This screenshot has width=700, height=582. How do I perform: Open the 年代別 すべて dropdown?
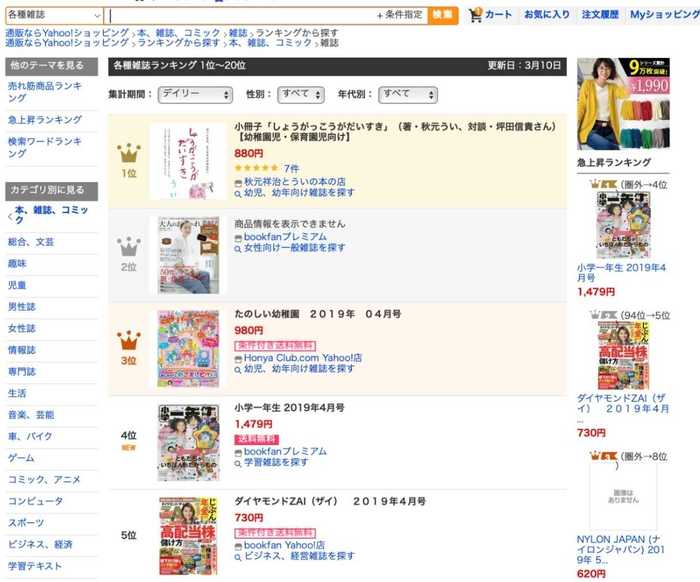click(x=408, y=95)
